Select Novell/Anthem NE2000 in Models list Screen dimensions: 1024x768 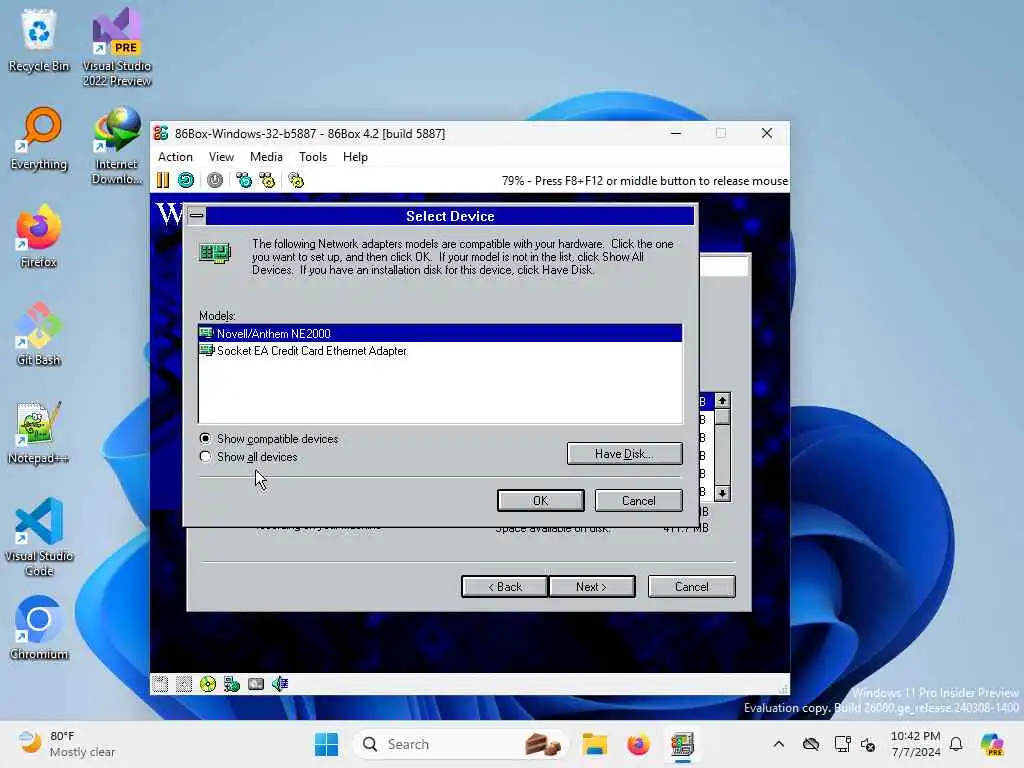(440, 333)
